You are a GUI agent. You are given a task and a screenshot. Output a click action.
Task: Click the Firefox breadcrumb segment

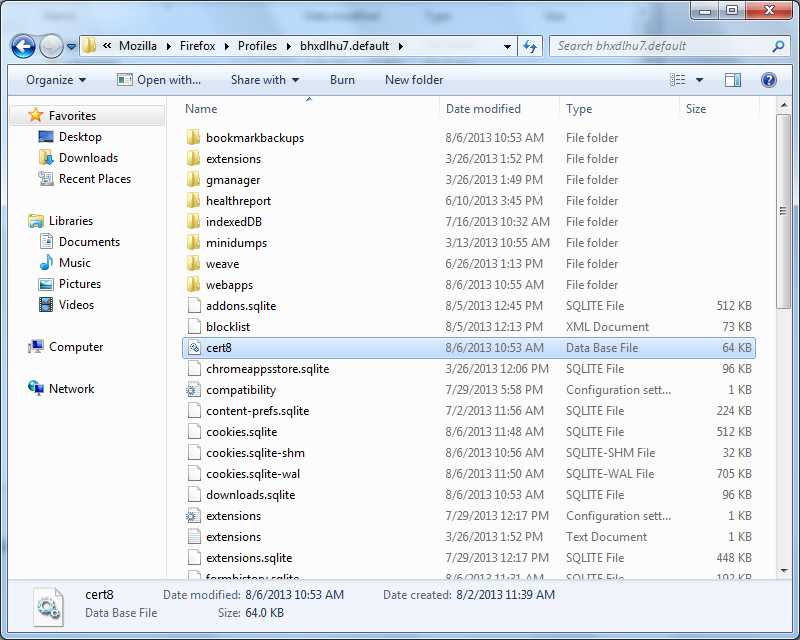coord(197,46)
